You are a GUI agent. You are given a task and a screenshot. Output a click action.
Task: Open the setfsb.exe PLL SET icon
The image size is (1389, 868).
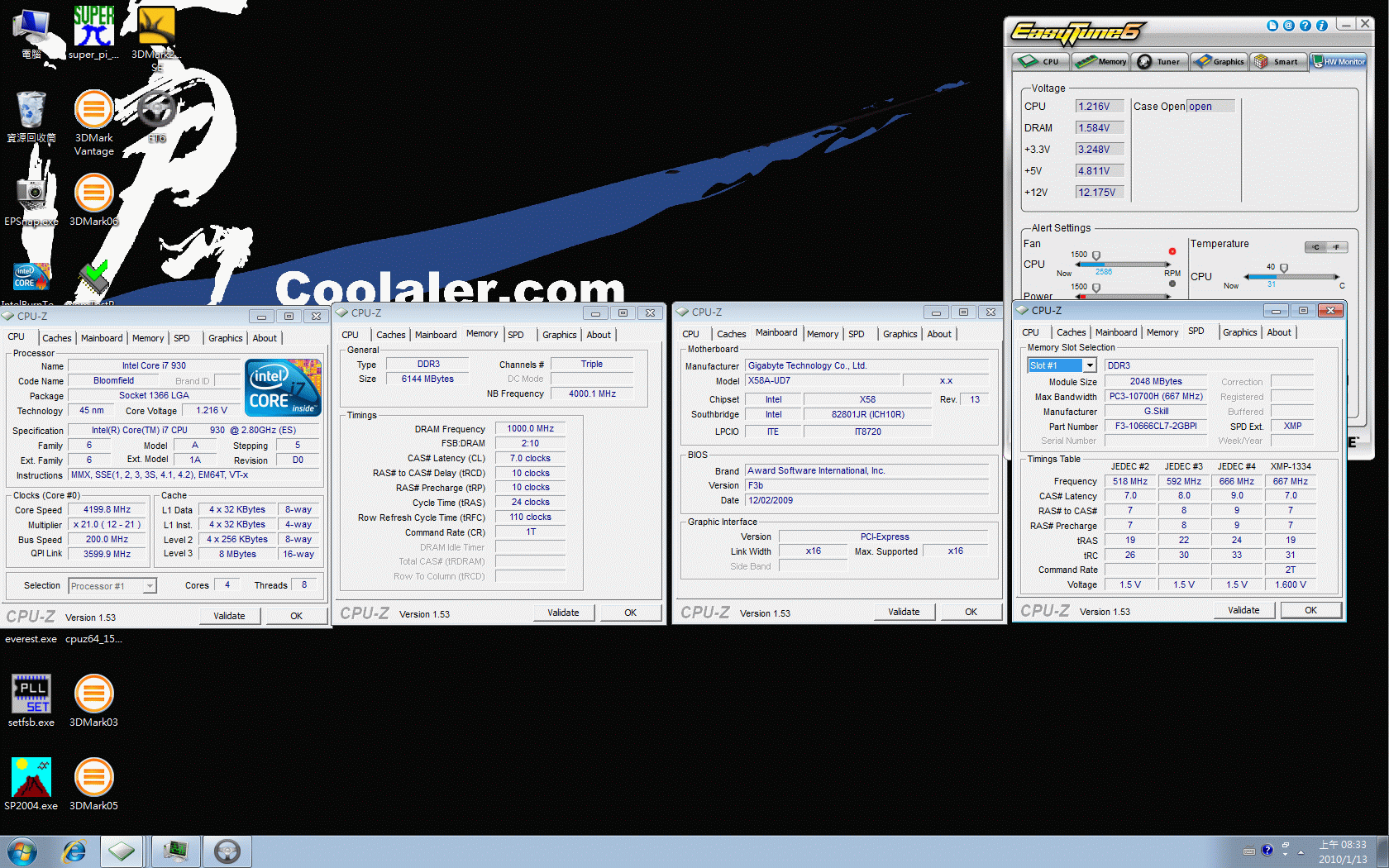click(x=31, y=700)
